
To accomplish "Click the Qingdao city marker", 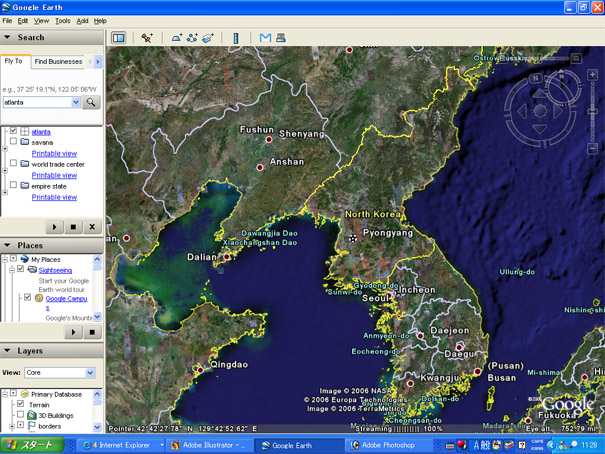I will tap(200, 370).
